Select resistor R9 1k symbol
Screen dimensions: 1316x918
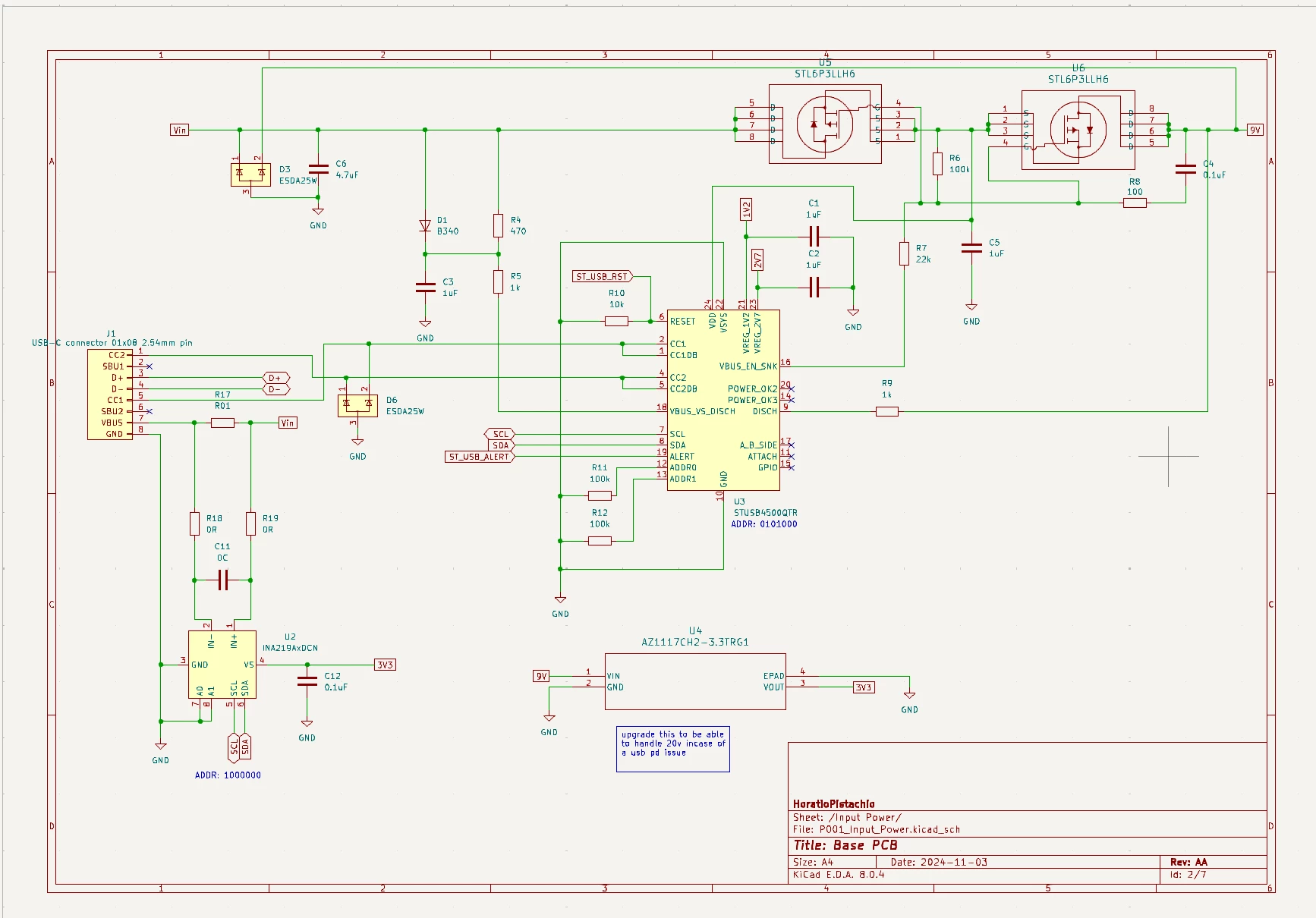886,411
